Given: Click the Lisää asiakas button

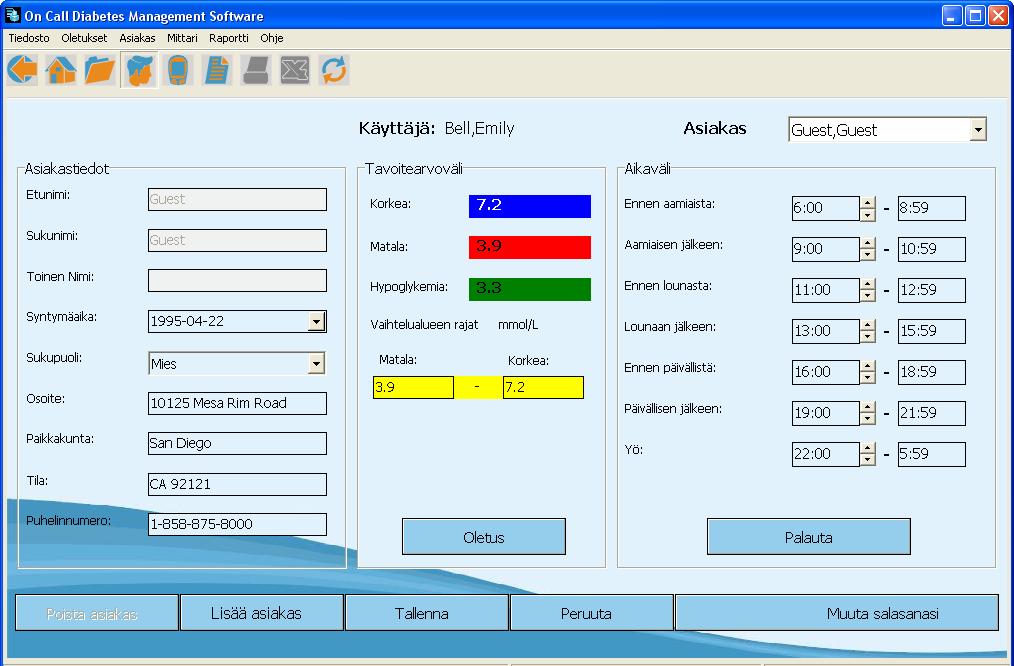Looking at the screenshot, I should 261,613.
